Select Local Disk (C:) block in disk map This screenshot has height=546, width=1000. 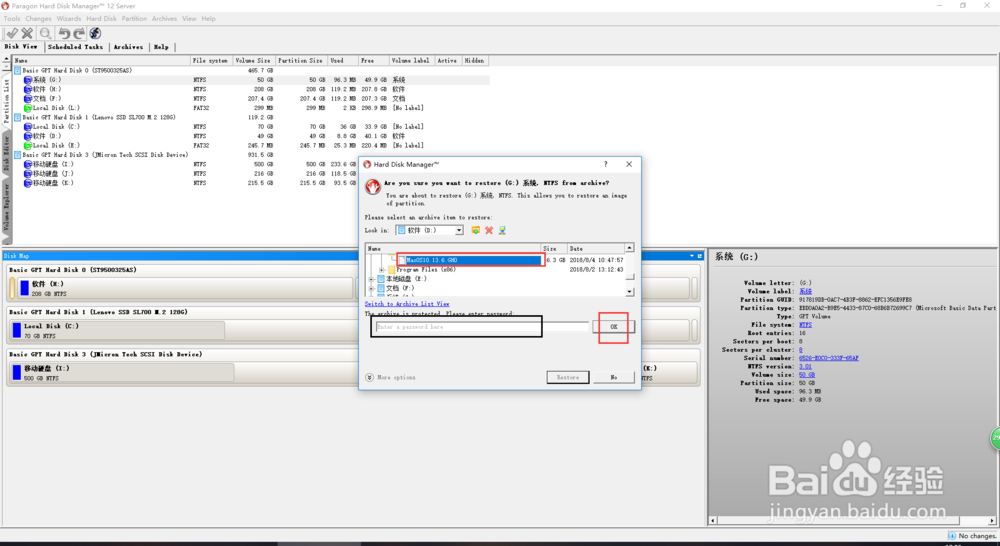coord(117,330)
